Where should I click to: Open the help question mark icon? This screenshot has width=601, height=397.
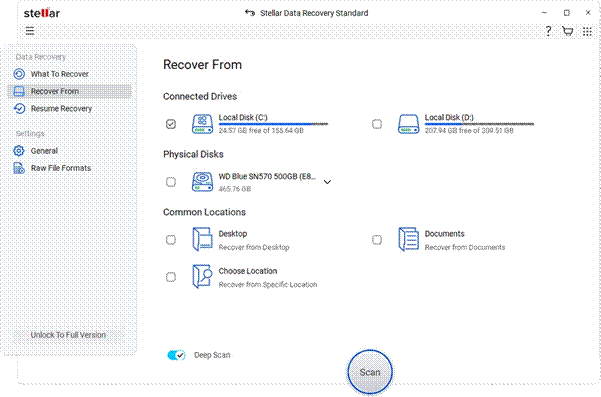tap(548, 31)
